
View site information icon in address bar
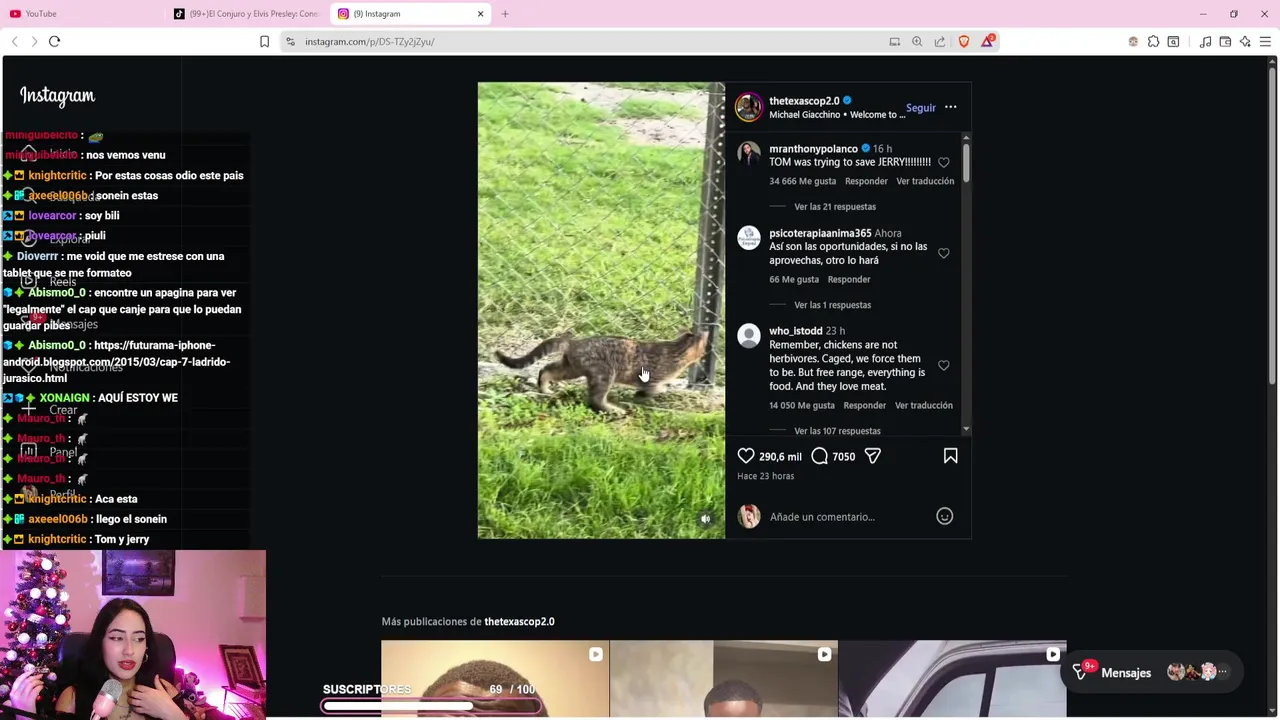(x=290, y=41)
